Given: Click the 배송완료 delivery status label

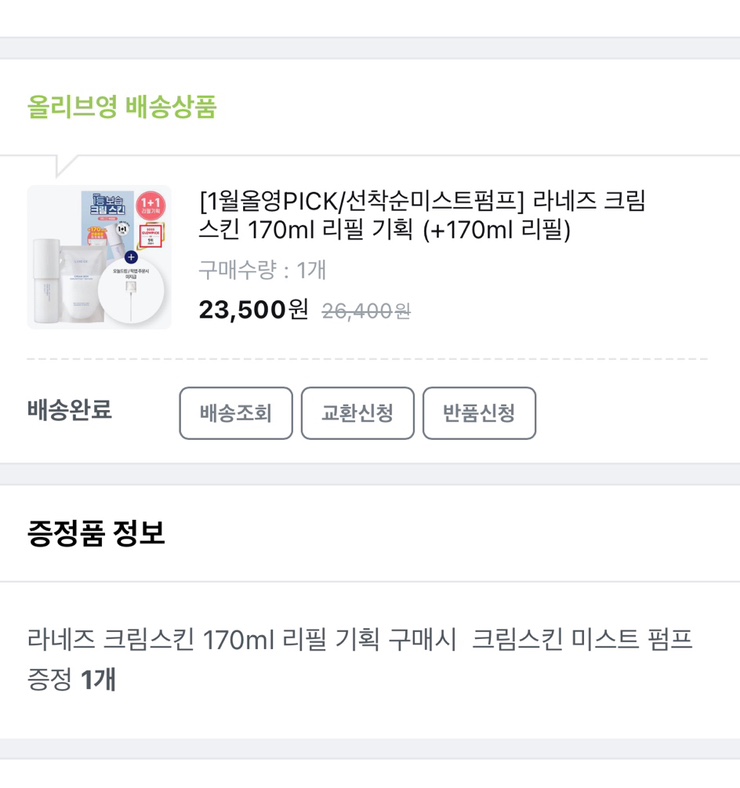Looking at the screenshot, I should coord(69,410).
